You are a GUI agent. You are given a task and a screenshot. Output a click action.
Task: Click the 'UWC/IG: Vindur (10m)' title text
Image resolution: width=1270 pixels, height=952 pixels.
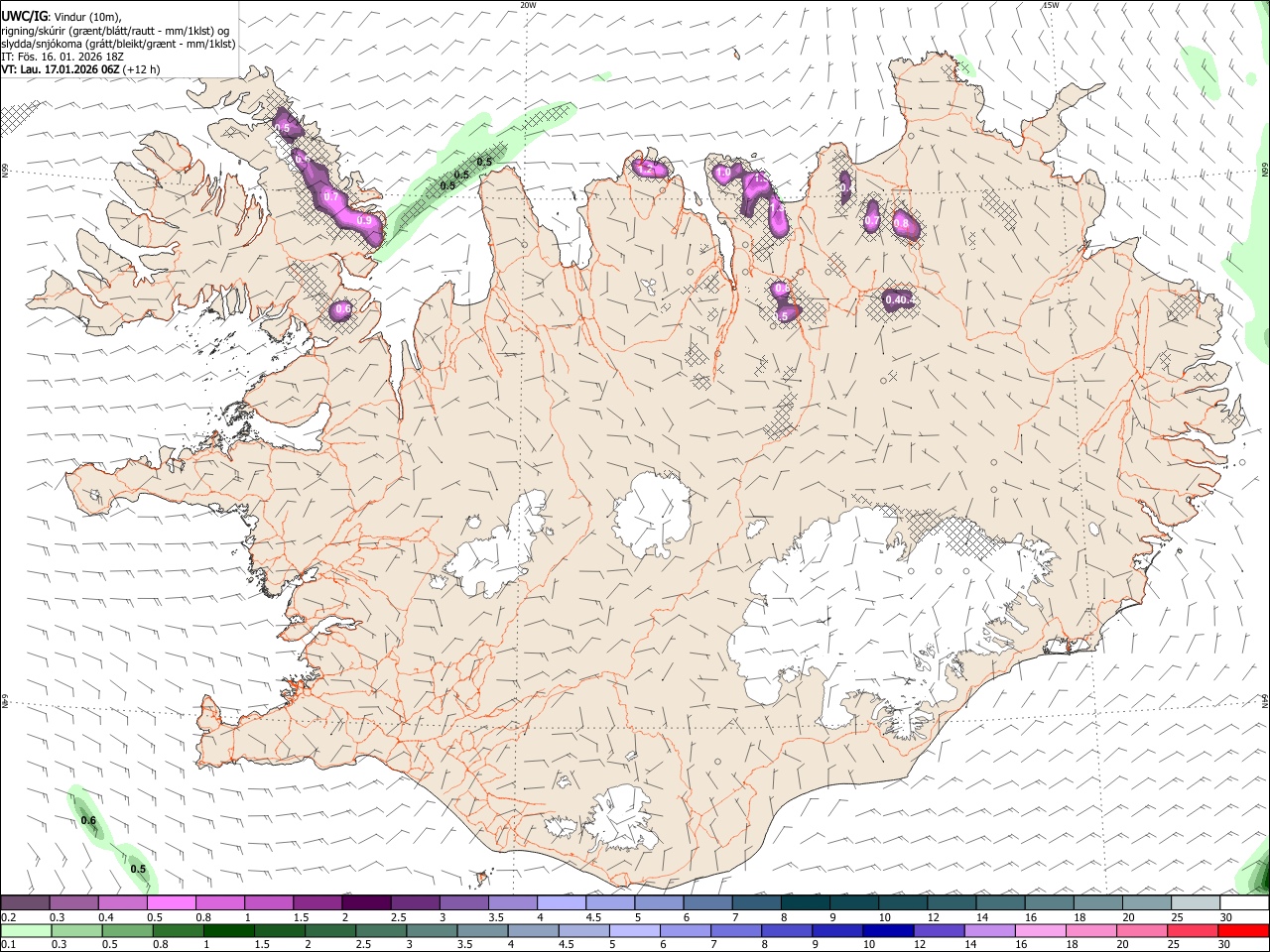[x=61, y=16]
